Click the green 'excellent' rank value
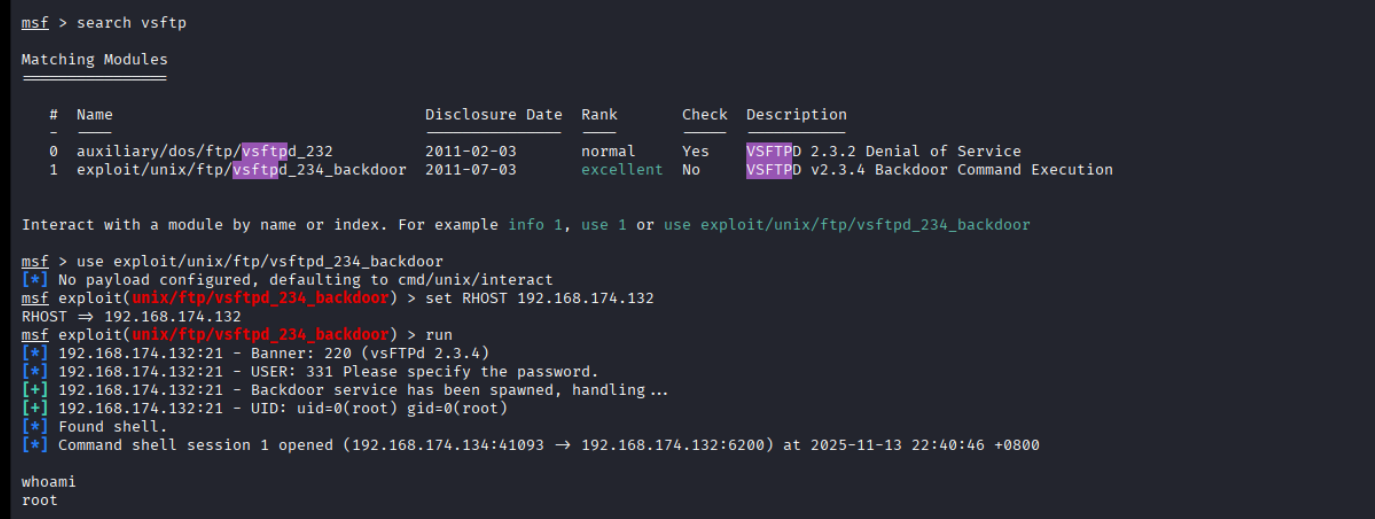This screenshot has height=519, width=1375. (622, 170)
